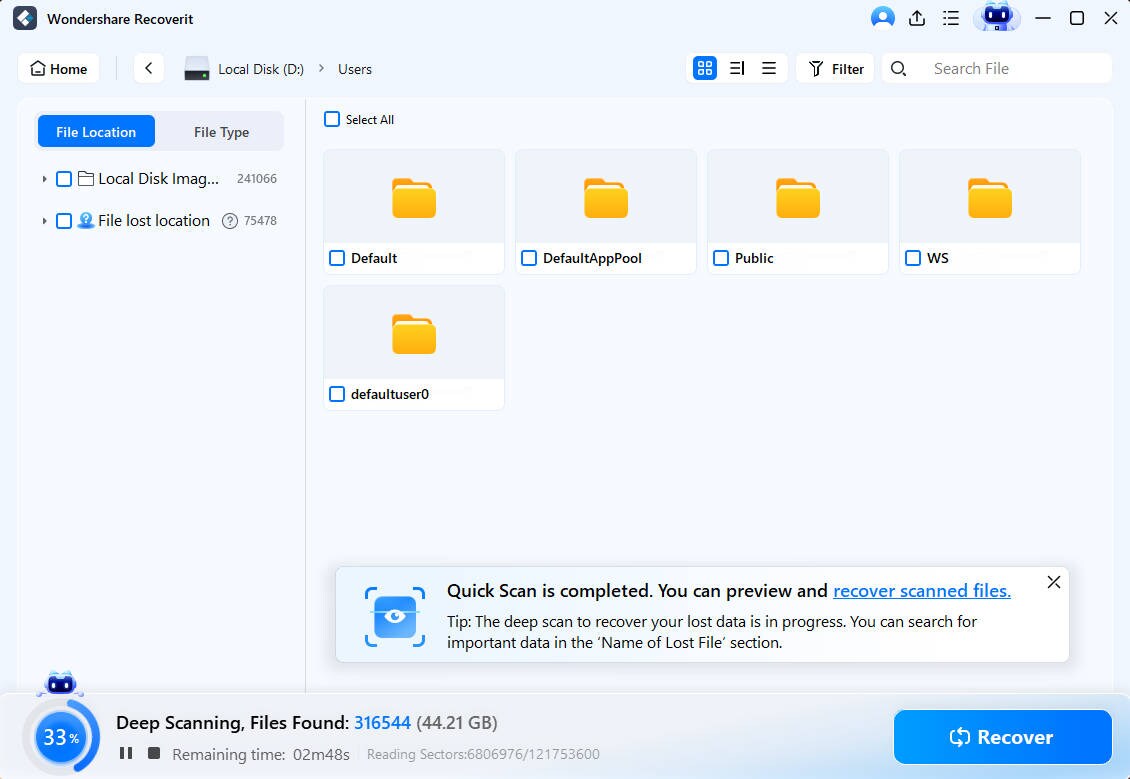Viewport: 1130px width, 779px height.
Task: Click the upload/share icon in titlebar
Action: [915, 18]
